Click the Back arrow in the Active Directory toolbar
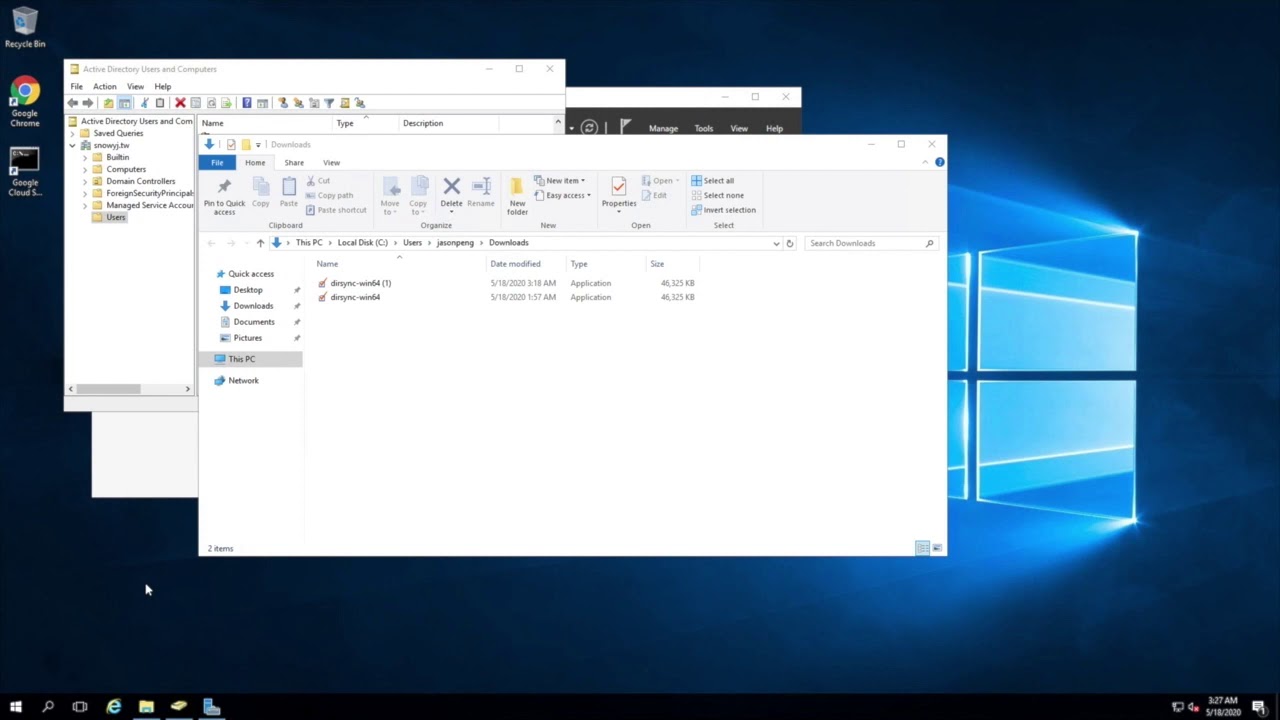 coord(72,103)
